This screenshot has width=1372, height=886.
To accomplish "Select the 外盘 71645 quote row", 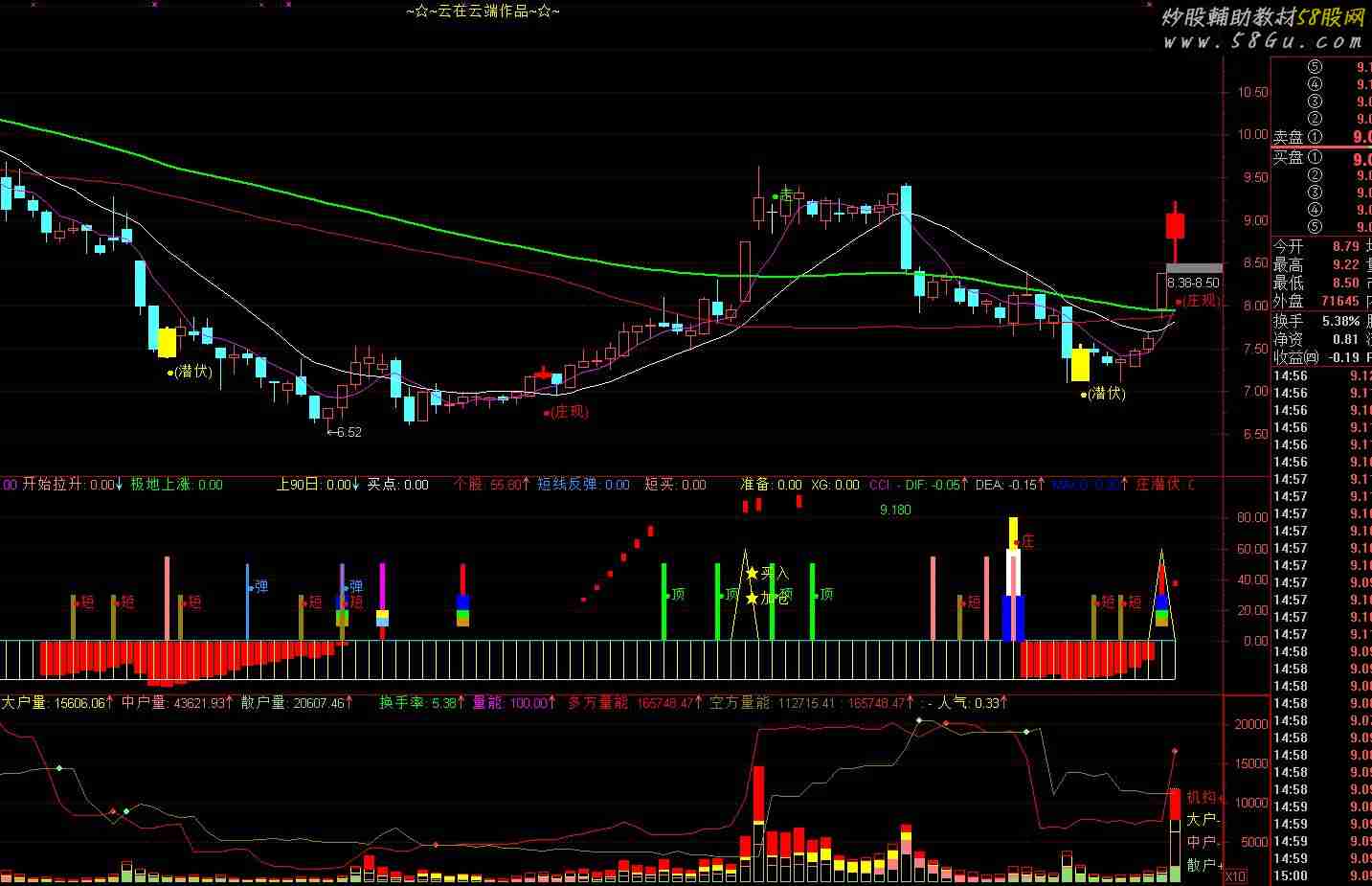I will click(x=1317, y=301).
